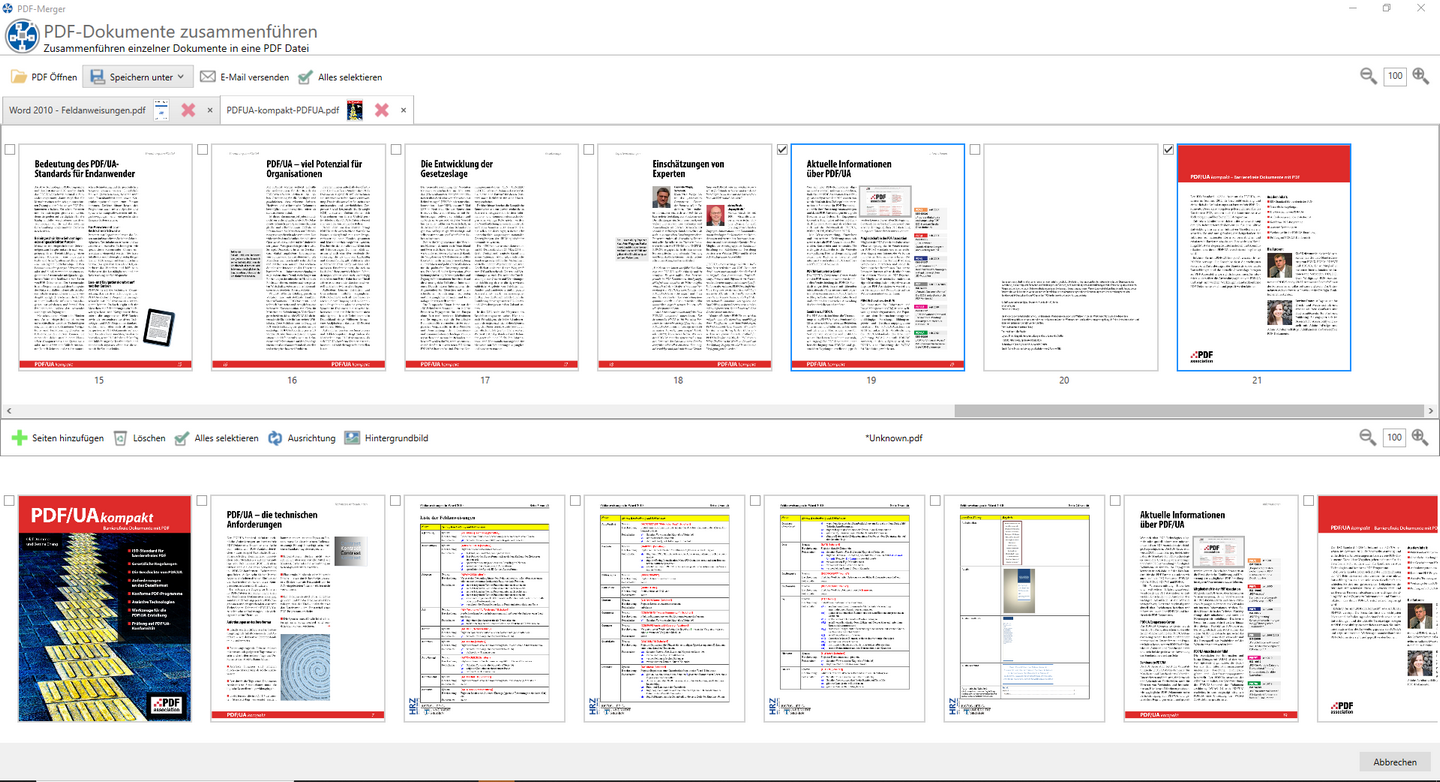Uncheck the box for page 19
Screen dimensions: 1440x782
[x=782, y=150]
